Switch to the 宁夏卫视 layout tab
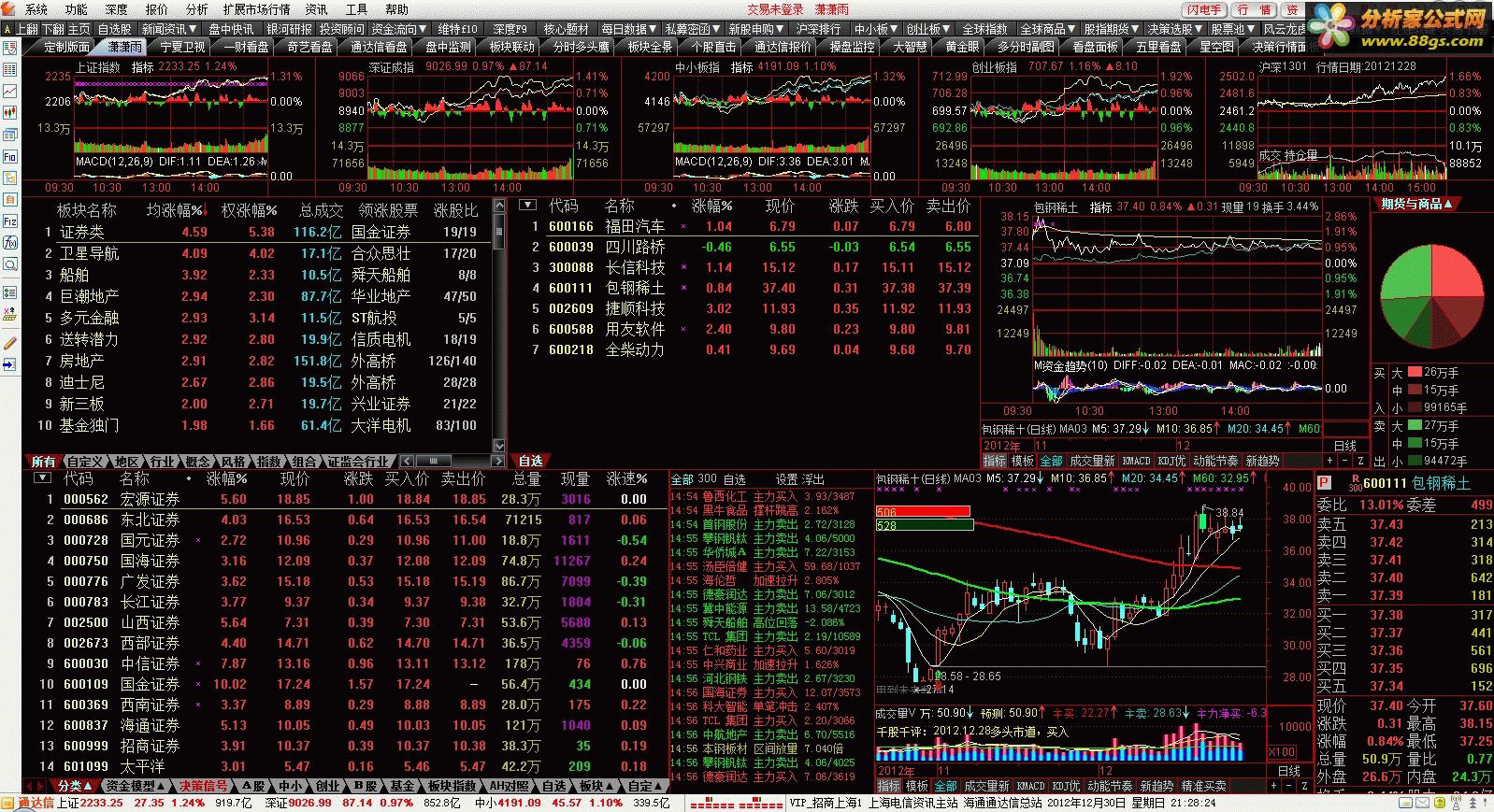This screenshot has width=1494, height=812. tap(182, 47)
